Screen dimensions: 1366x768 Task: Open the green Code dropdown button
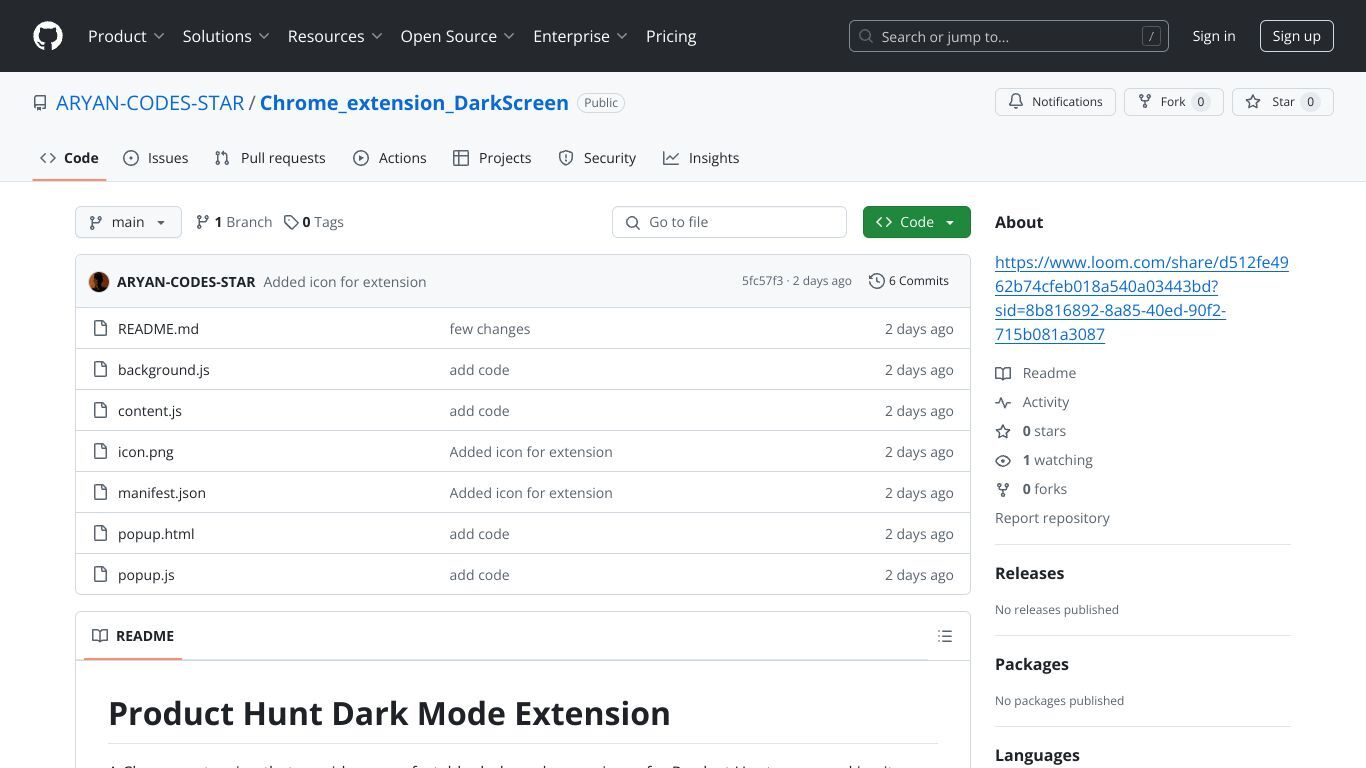click(x=916, y=222)
